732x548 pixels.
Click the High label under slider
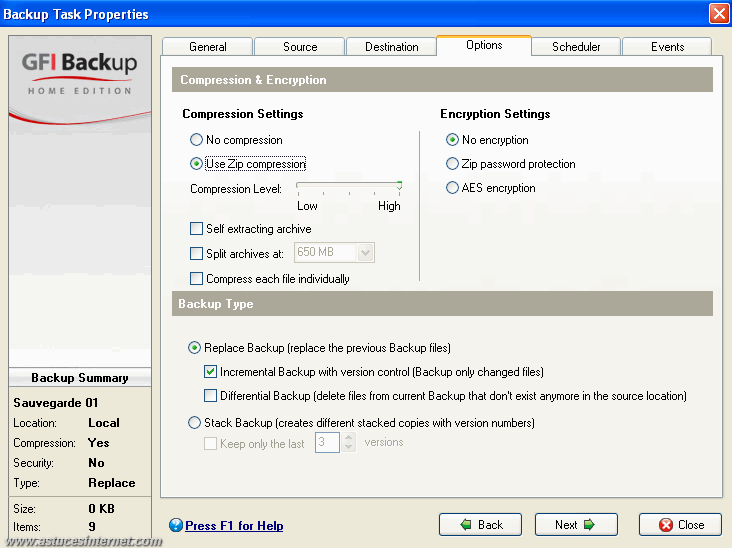pyautogui.click(x=389, y=206)
